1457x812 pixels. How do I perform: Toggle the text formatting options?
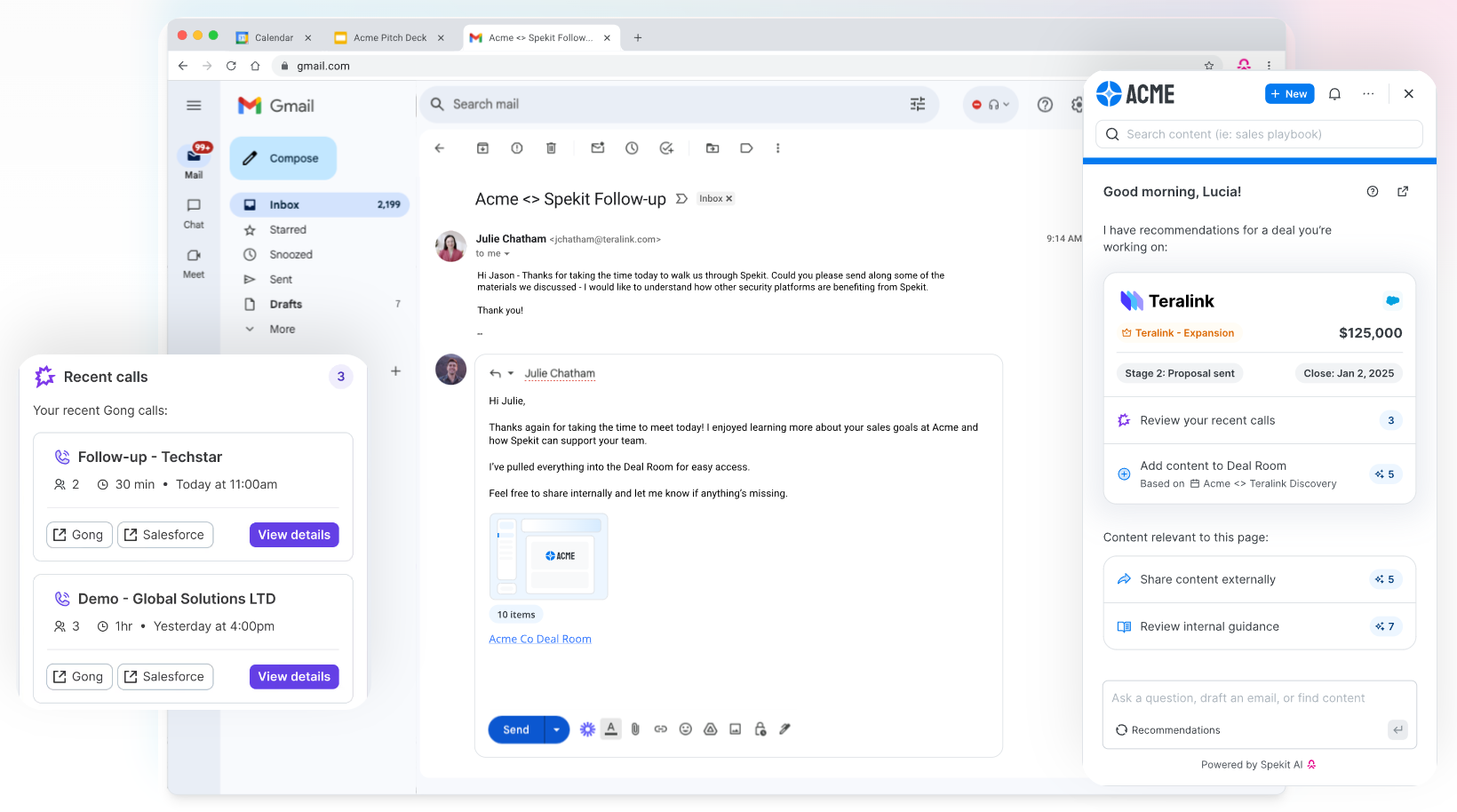611,729
